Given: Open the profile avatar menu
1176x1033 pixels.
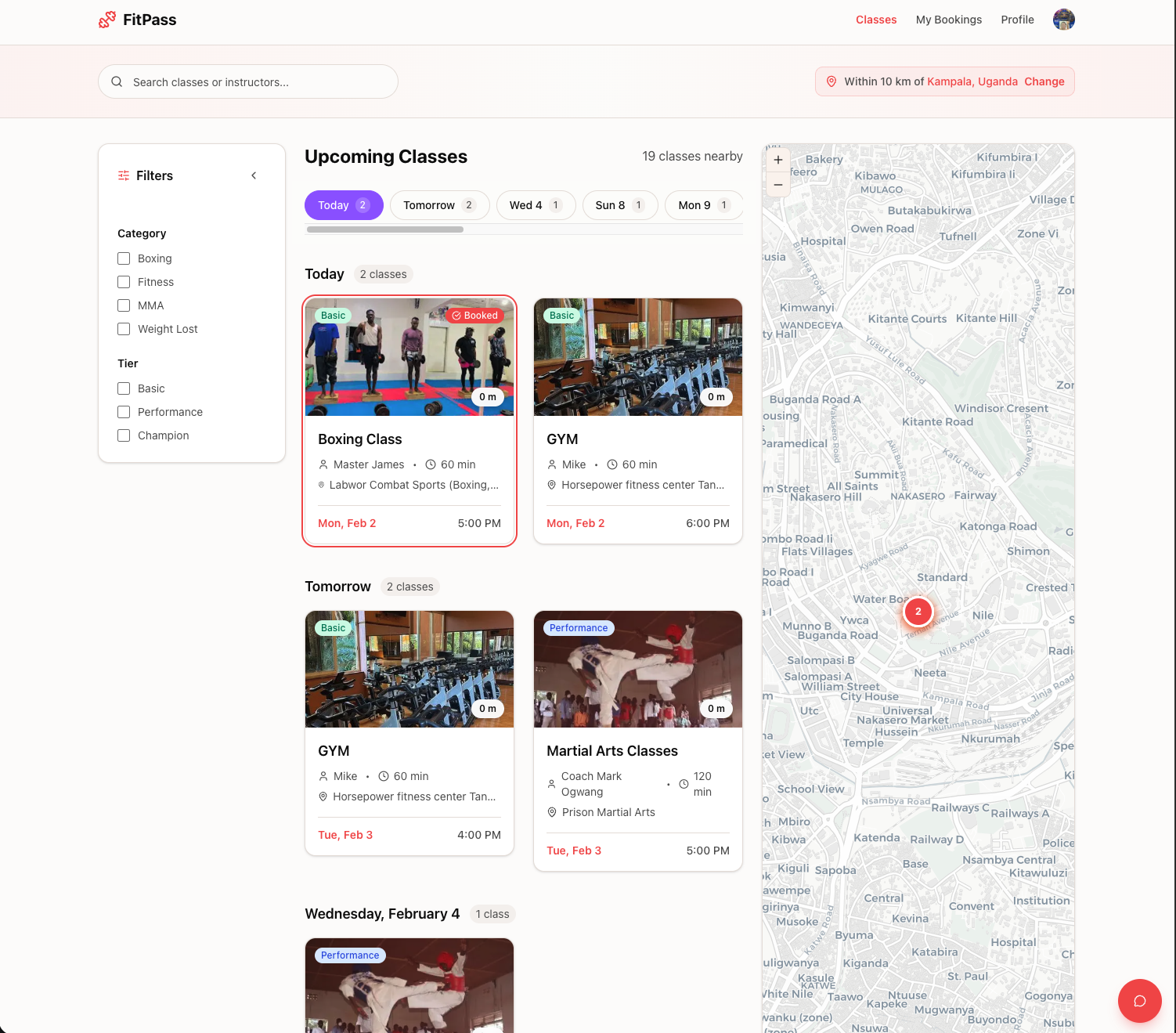Looking at the screenshot, I should pyautogui.click(x=1063, y=20).
